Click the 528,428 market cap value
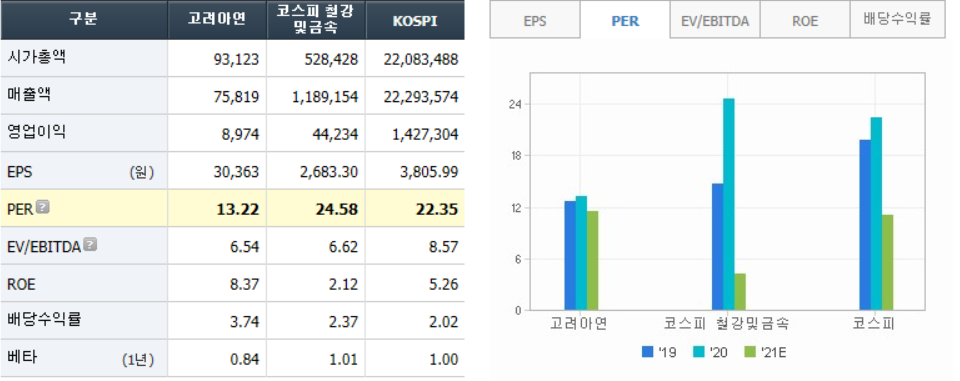Image resolution: width=960 pixels, height=381 pixels. click(x=331, y=59)
